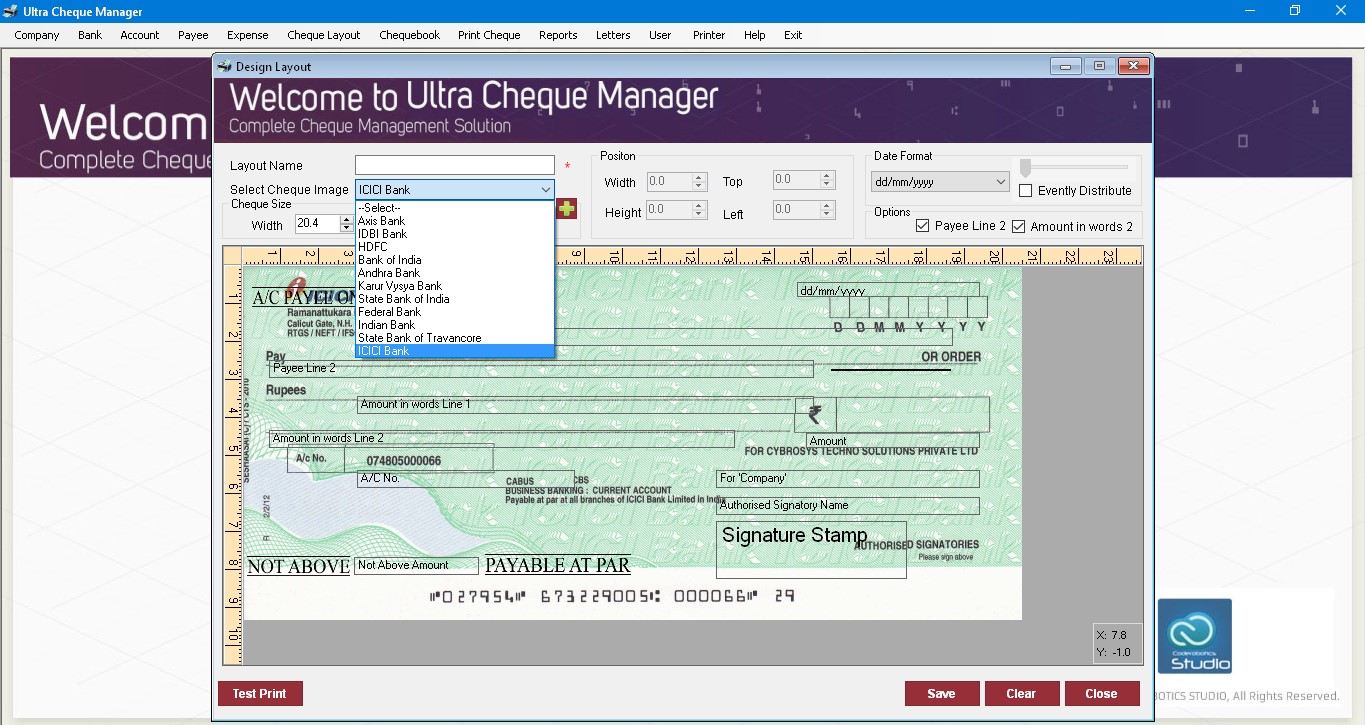The width and height of the screenshot is (1365, 725).
Task: Choose State Bank of Travancore option
Action: tap(455, 338)
